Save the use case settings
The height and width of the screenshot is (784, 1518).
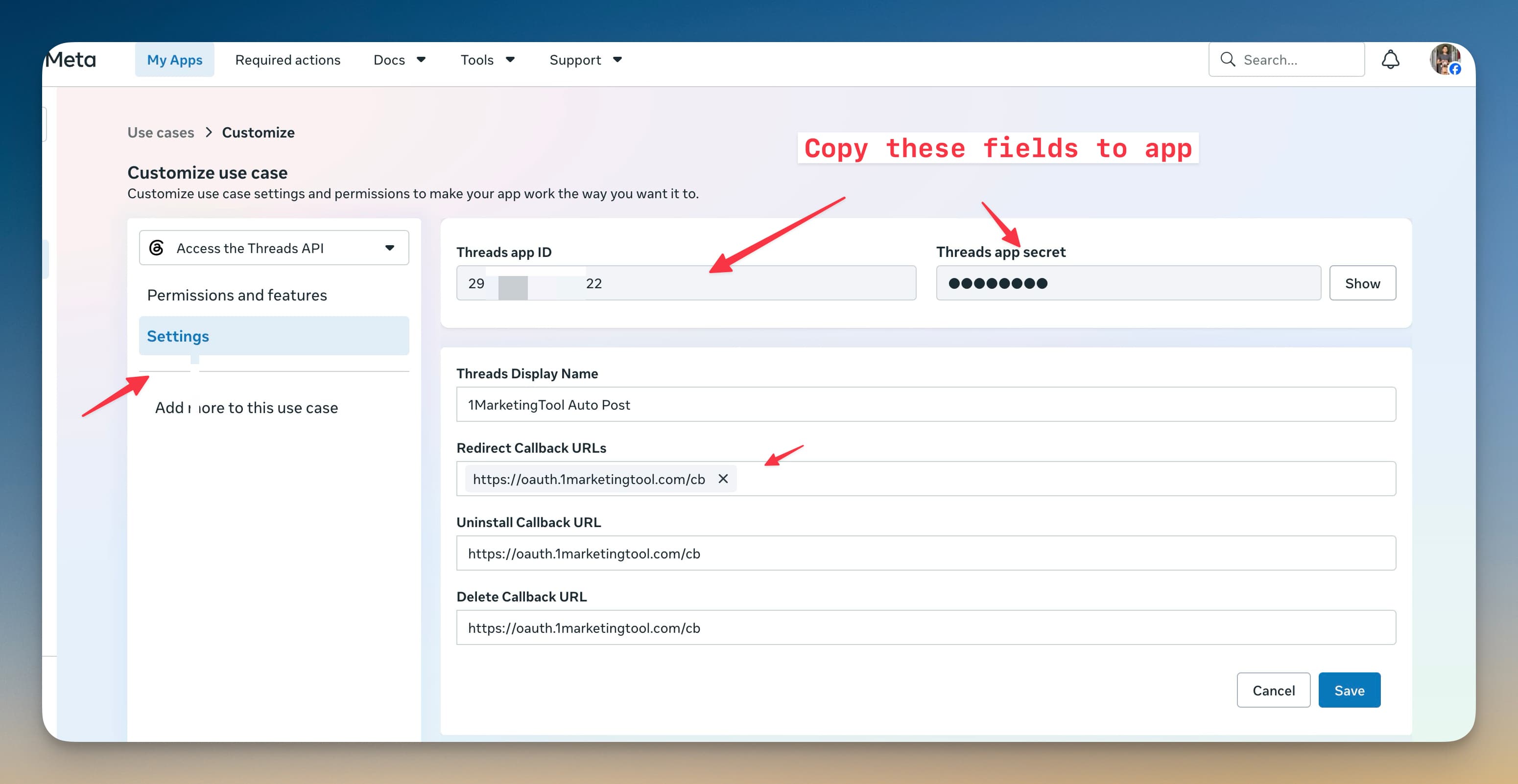[1350, 691]
